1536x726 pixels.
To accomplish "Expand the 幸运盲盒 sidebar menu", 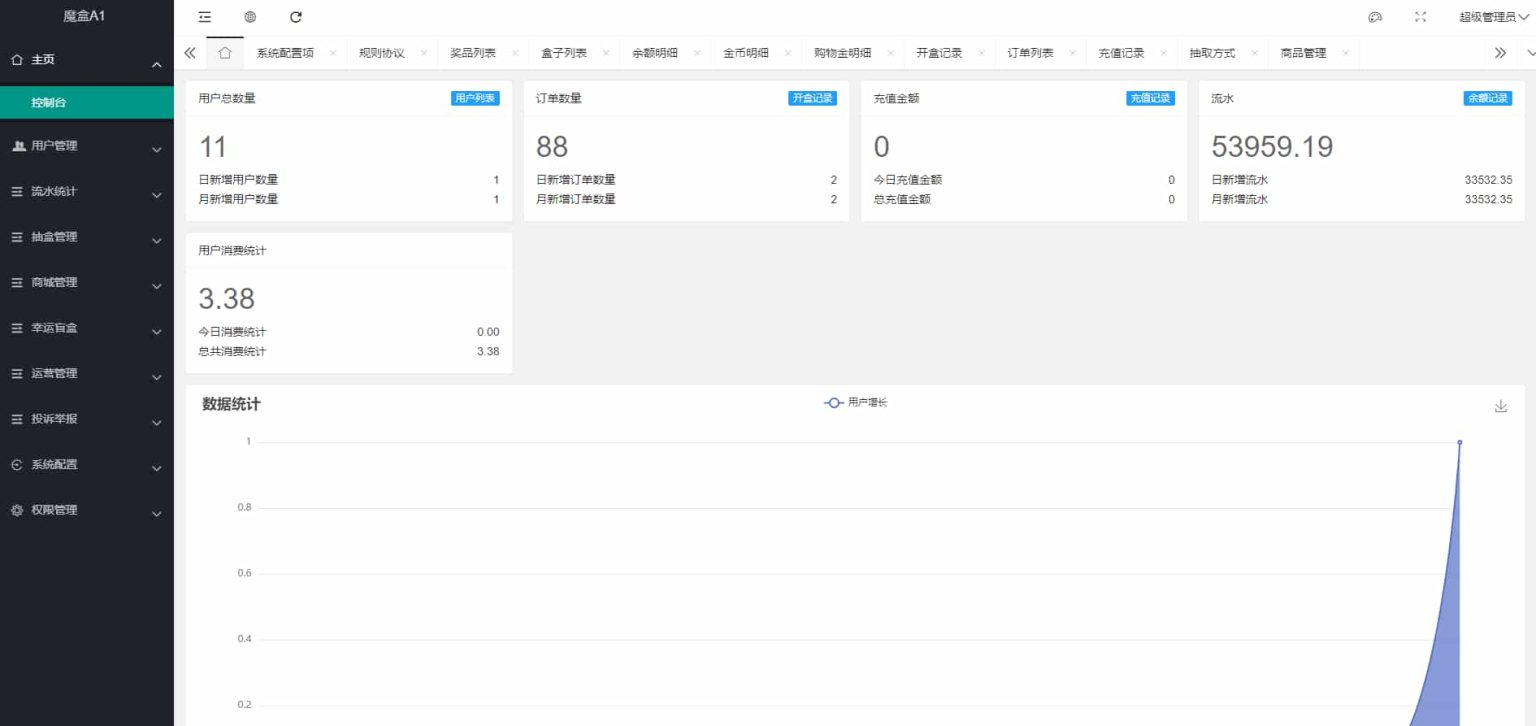I will (86, 328).
